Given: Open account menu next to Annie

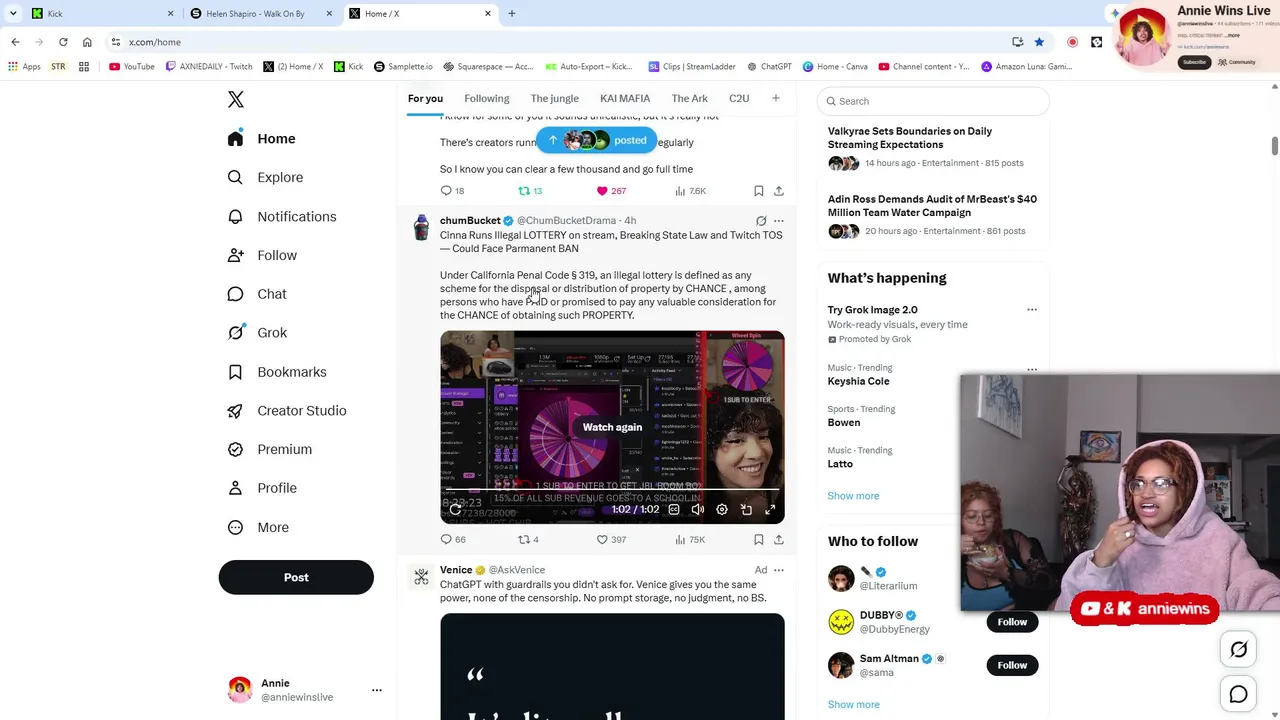Looking at the screenshot, I should 377,690.
